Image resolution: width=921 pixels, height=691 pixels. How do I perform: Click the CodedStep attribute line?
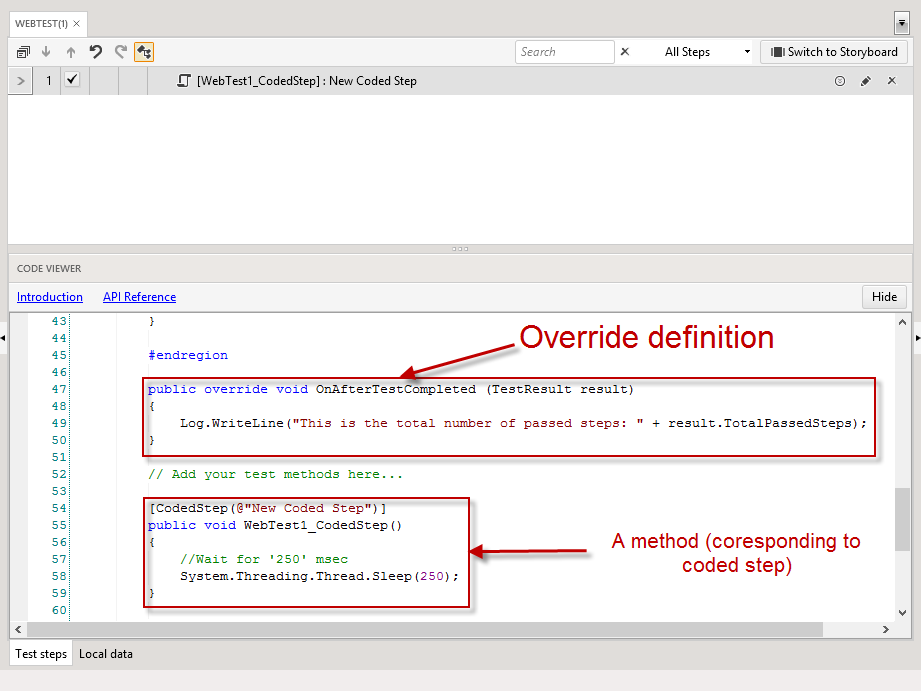(x=267, y=508)
